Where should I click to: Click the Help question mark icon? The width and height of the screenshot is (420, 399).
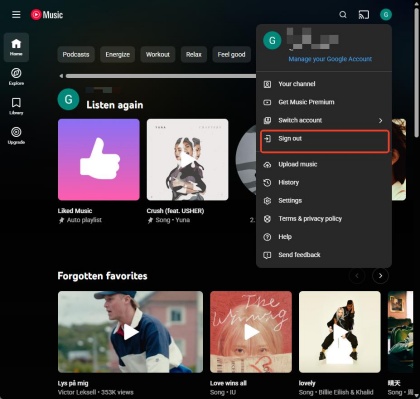coord(267,237)
